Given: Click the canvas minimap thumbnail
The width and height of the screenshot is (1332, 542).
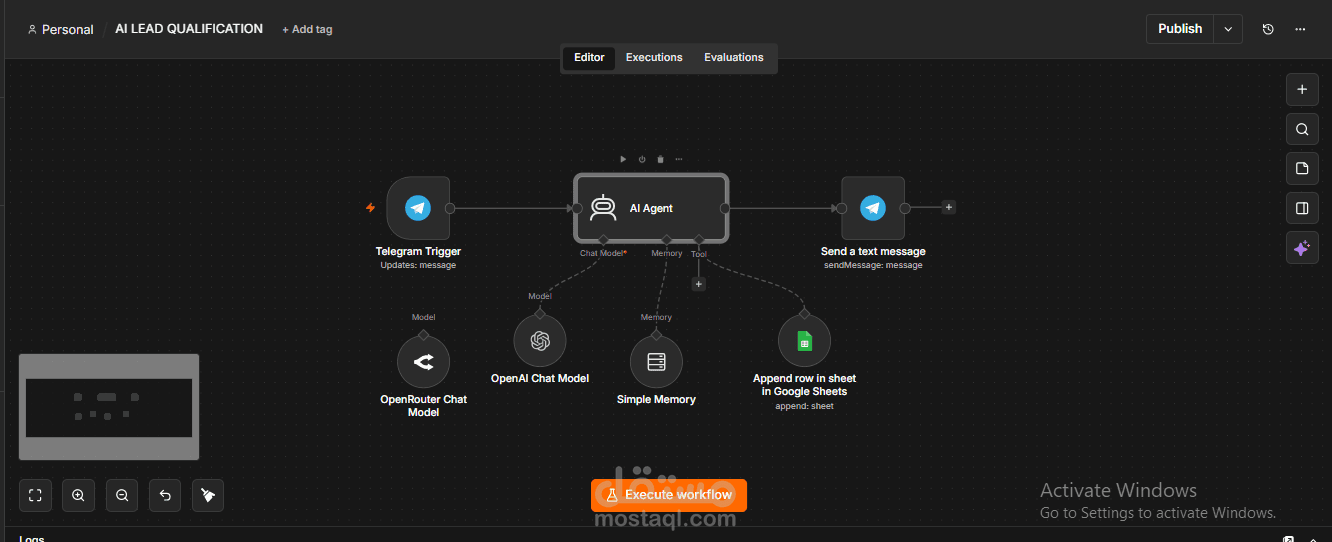Looking at the screenshot, I should pos(109,407).
